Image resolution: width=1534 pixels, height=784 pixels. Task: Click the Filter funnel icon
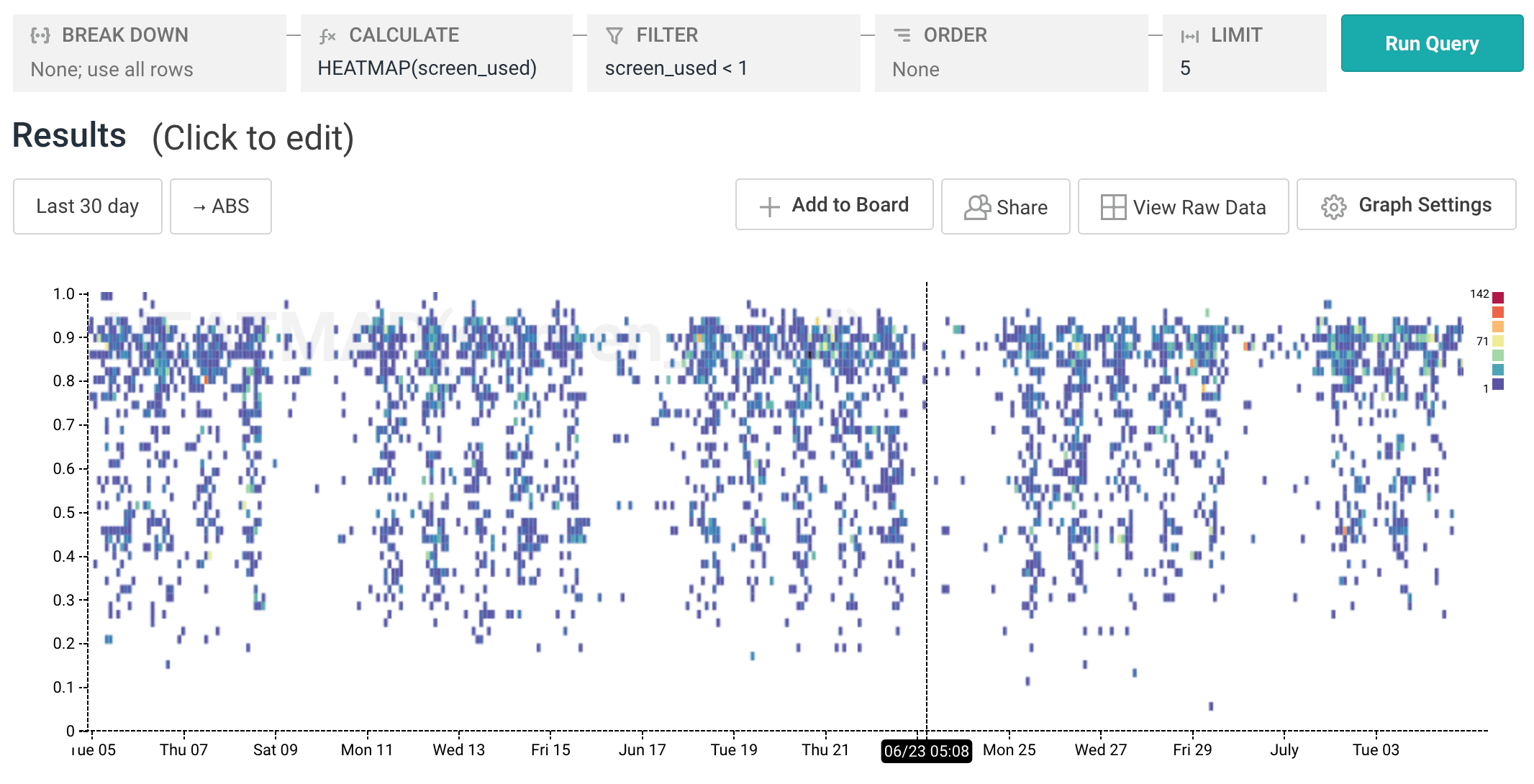(x=614, y=35)
